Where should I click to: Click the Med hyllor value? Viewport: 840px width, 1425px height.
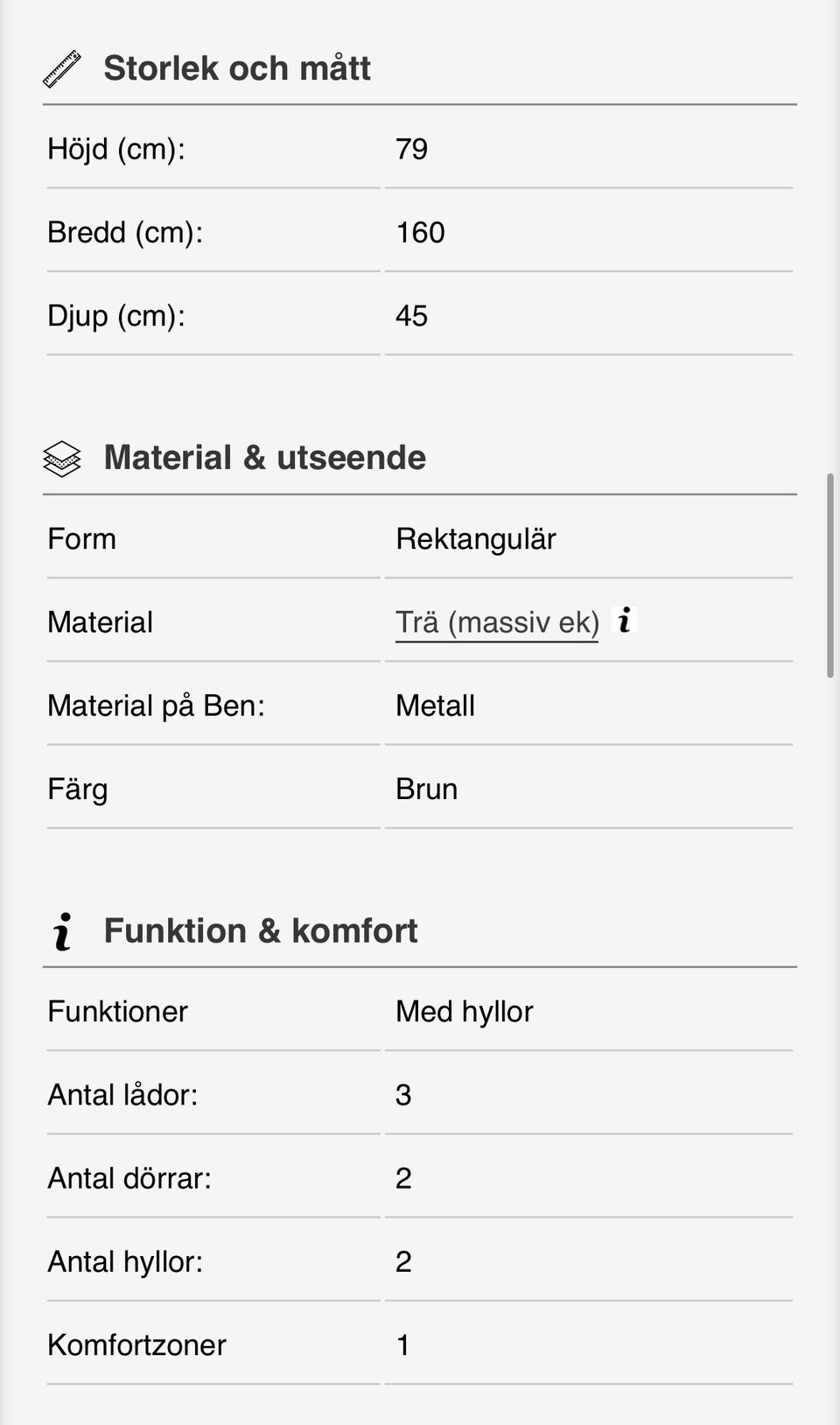click(x=465, y=1012)
